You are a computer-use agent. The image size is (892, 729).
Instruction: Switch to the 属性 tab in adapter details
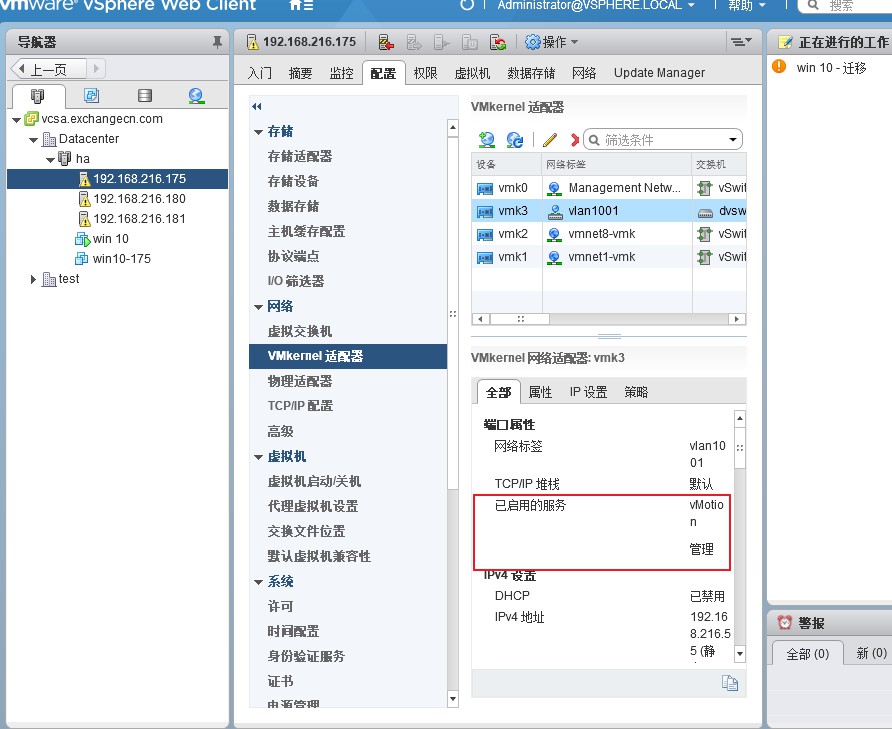540,392
